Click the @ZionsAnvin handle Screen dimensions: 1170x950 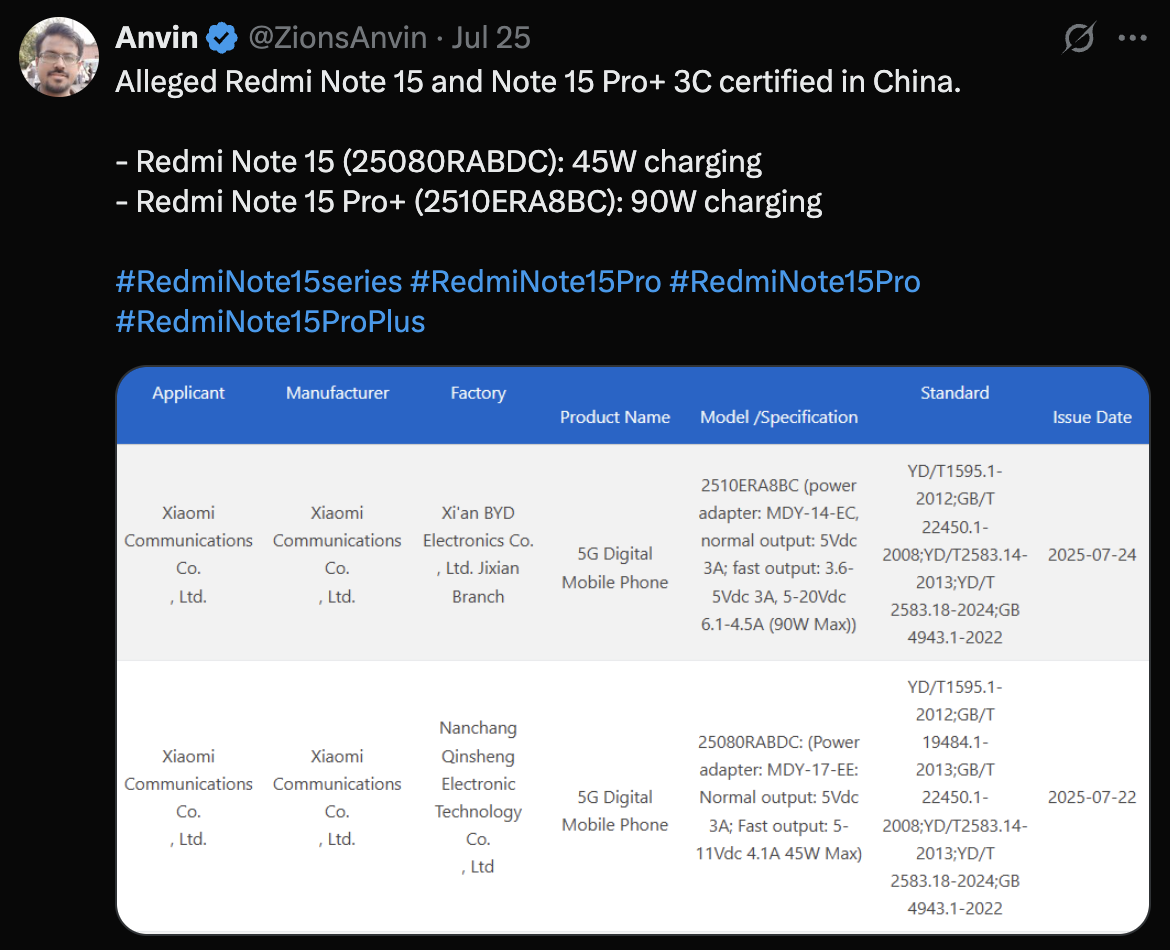coord(338,37)
